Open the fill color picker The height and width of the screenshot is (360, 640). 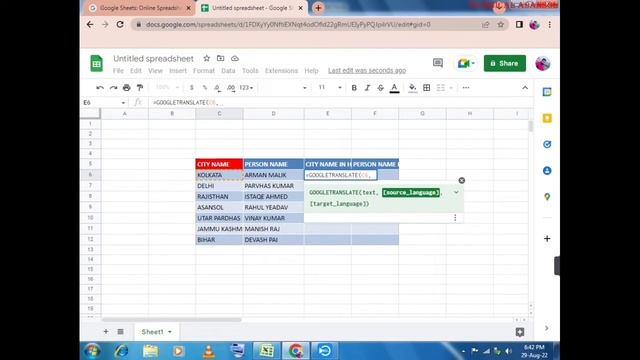(x=413, y=88)
